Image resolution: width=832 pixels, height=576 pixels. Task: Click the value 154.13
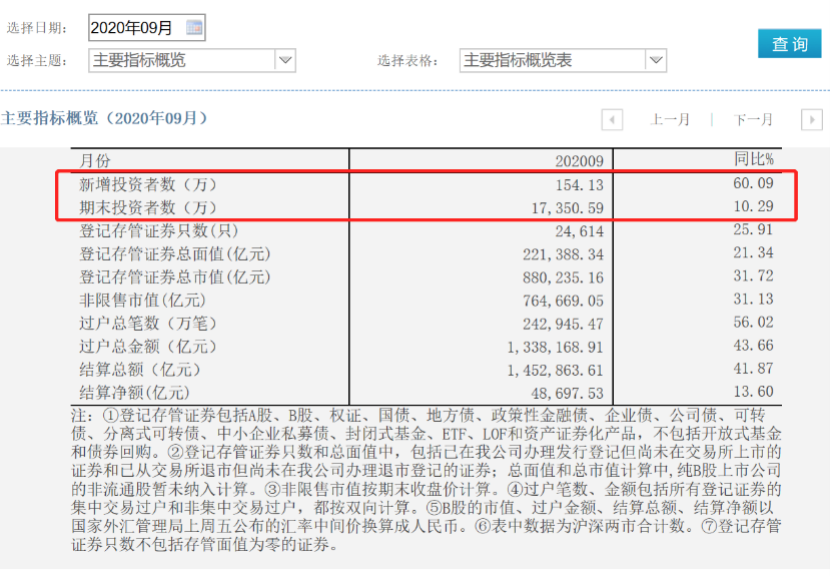pos(579,185)
